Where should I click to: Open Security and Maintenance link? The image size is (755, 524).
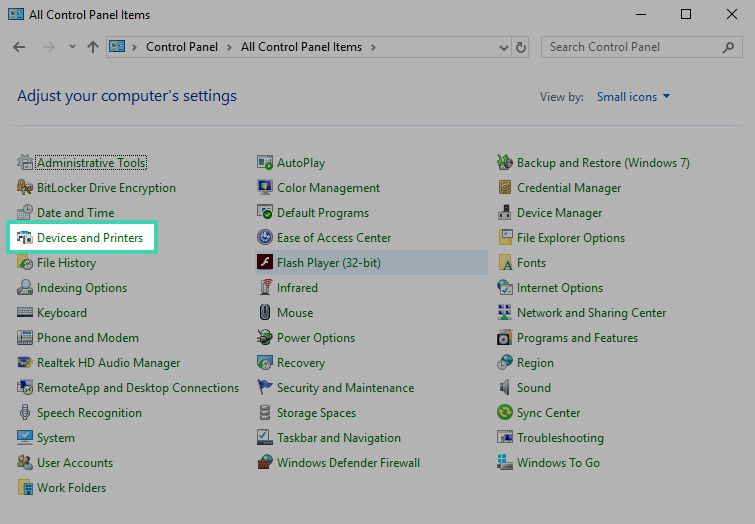point(345,388)
